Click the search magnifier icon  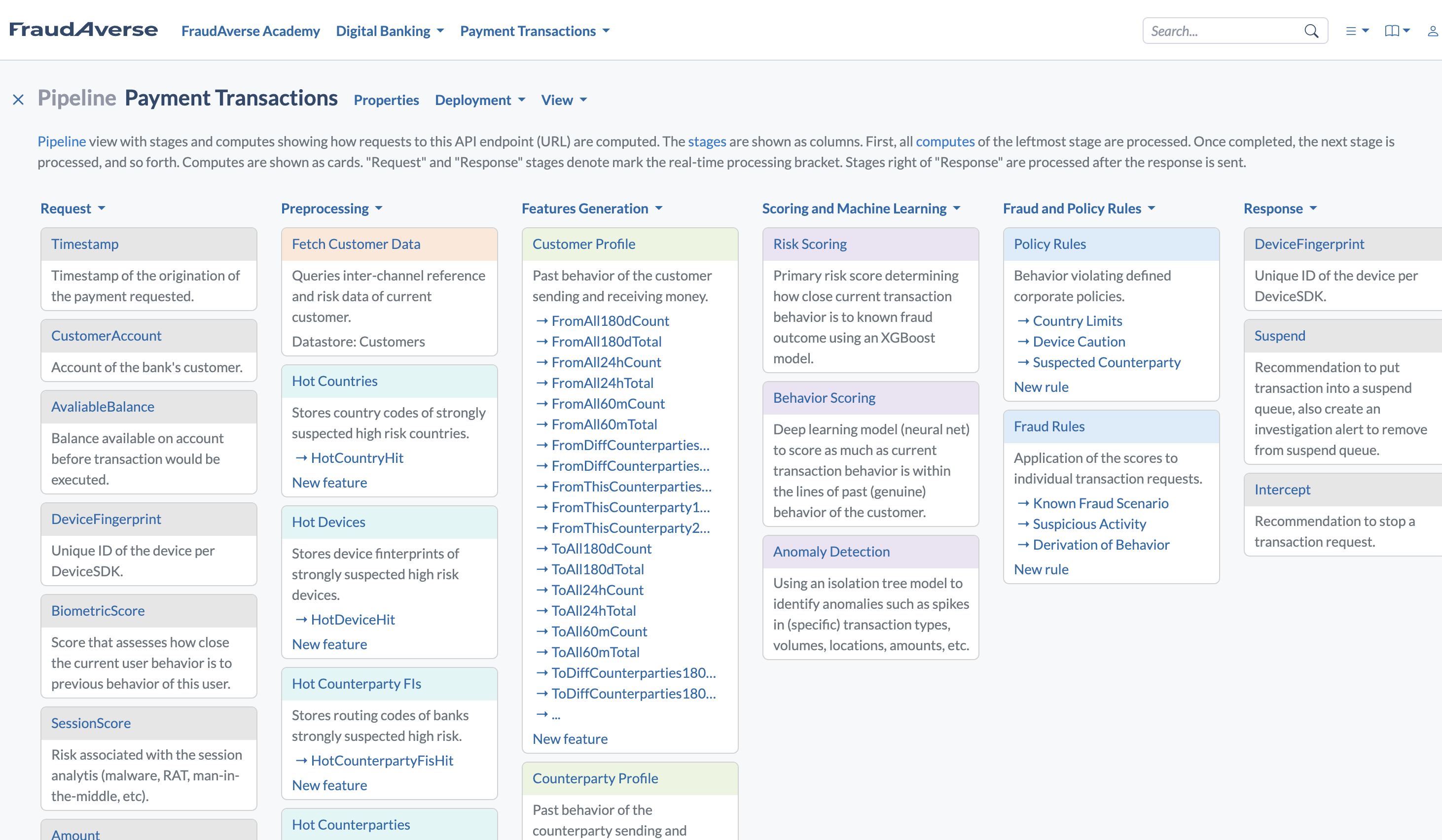pyautogui.click(x=1311, y=31)
